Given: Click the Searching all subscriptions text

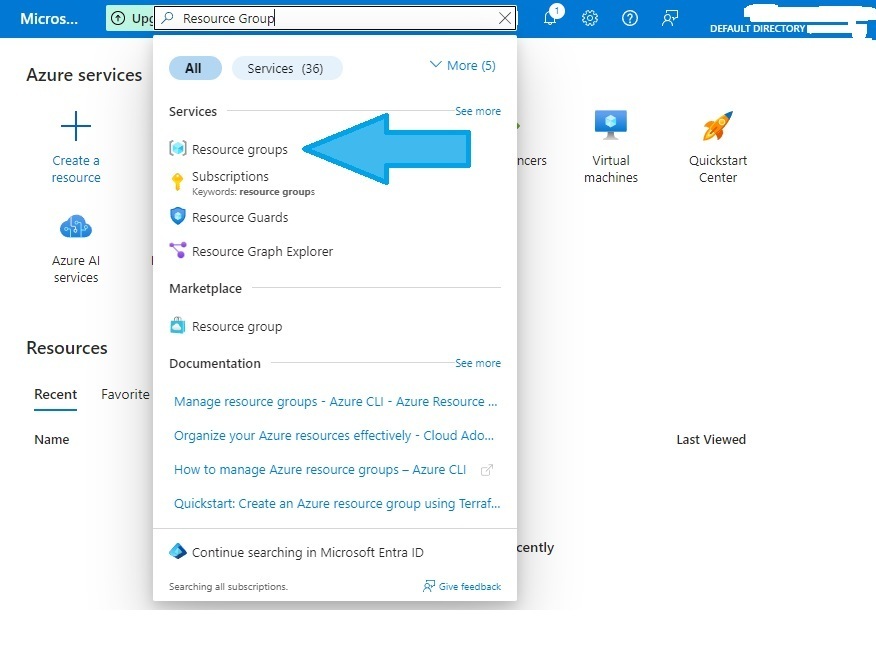Looking at the screenshot, I should coord(228,586).
